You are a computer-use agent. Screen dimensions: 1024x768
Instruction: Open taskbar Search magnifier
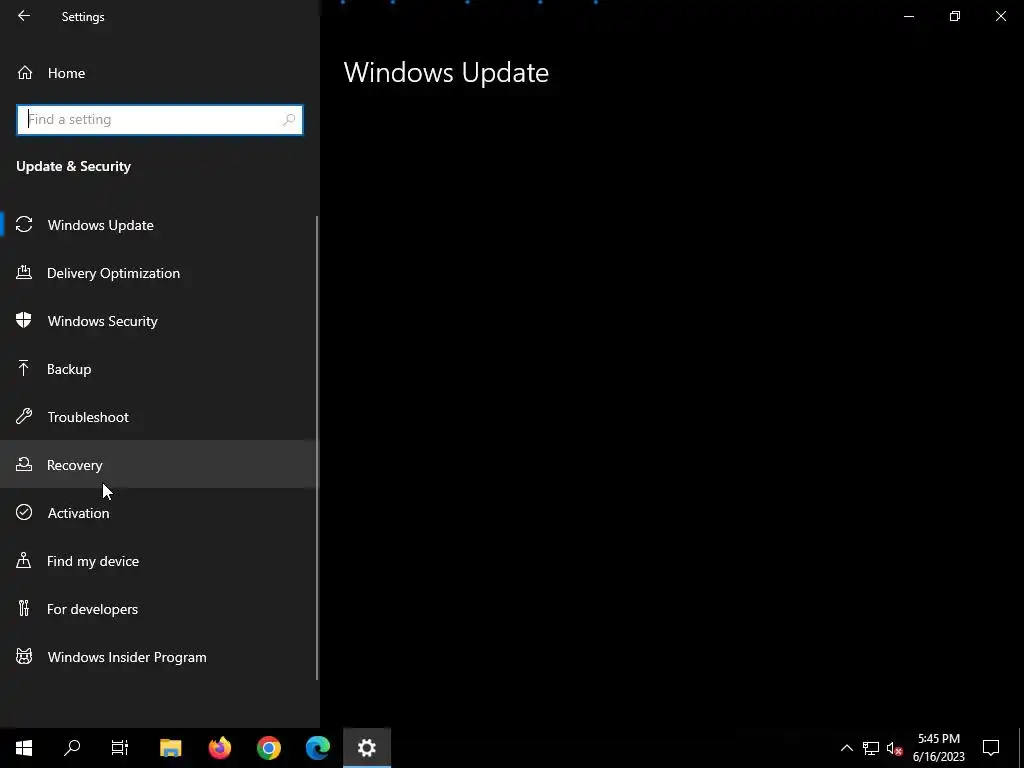tap(72, 748)
